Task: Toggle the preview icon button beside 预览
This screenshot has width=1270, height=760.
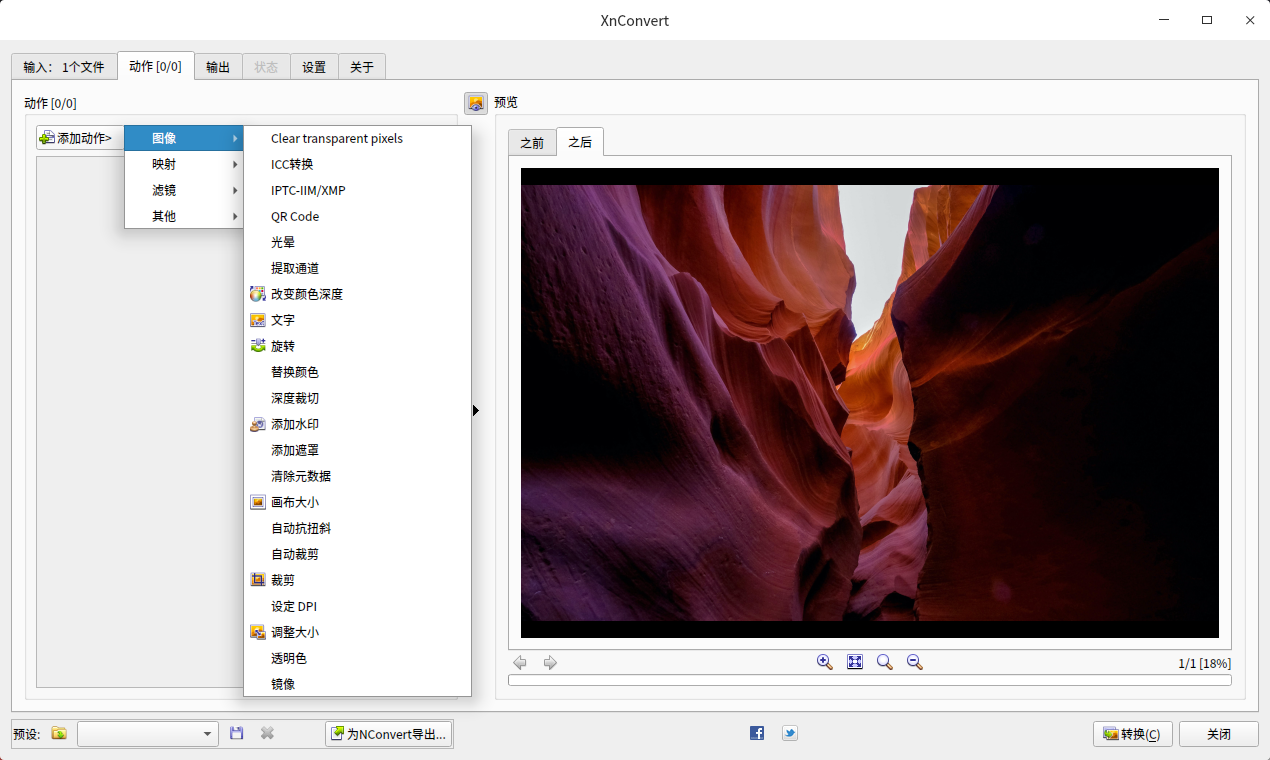Action: [476, 103]
